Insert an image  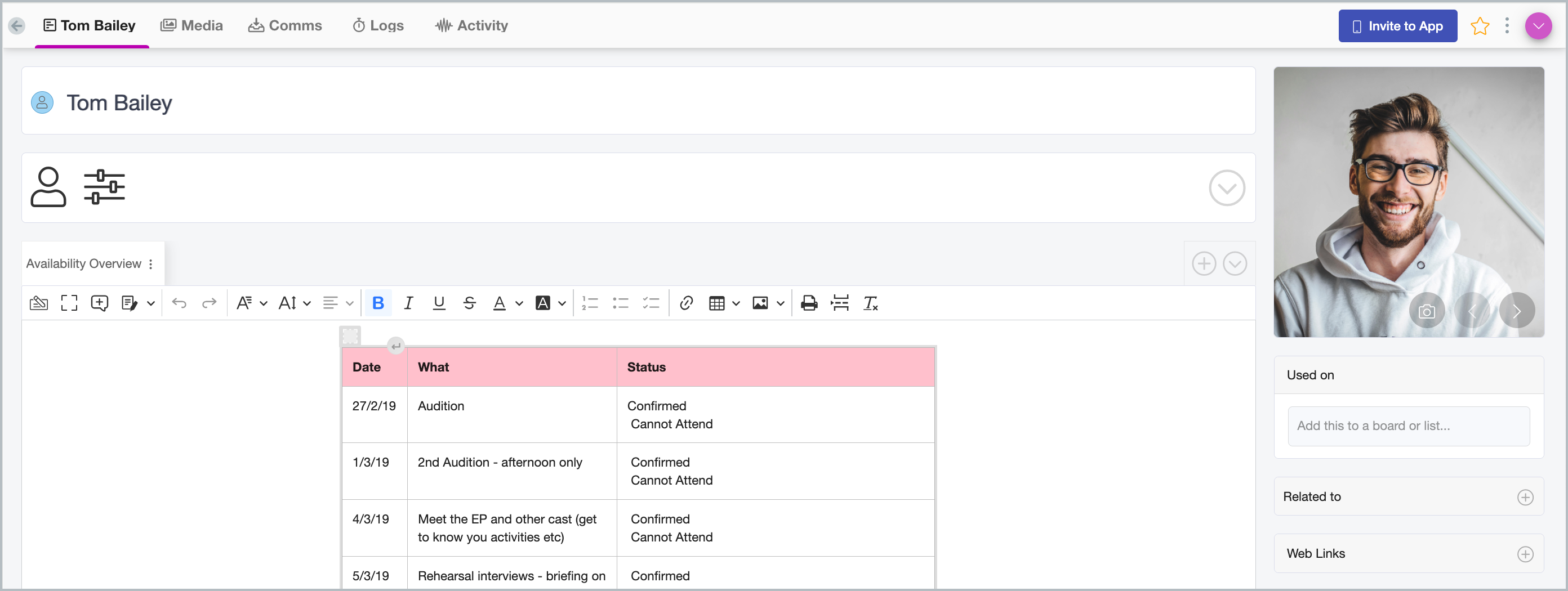(x=760, y=303)
